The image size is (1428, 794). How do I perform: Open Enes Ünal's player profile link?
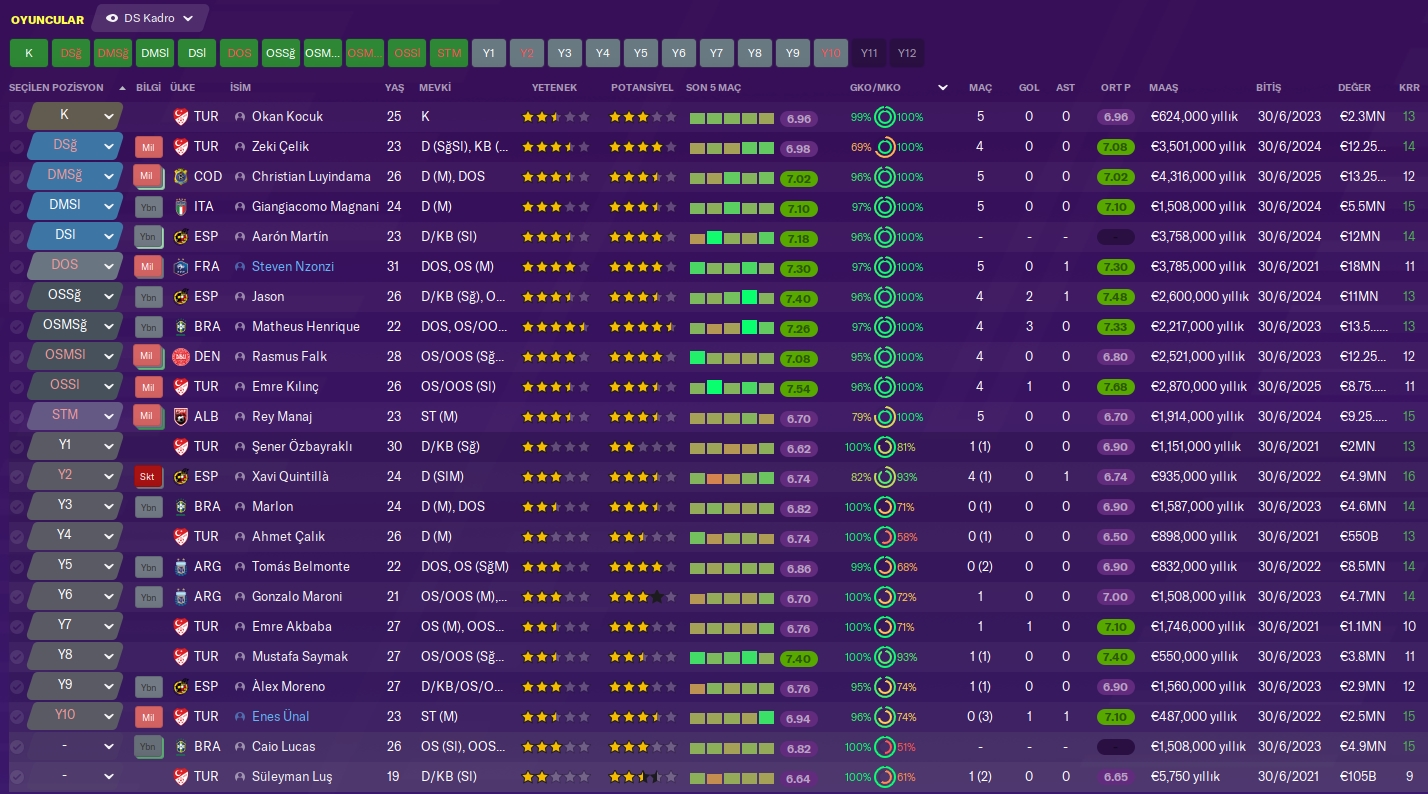pos(280,717)
